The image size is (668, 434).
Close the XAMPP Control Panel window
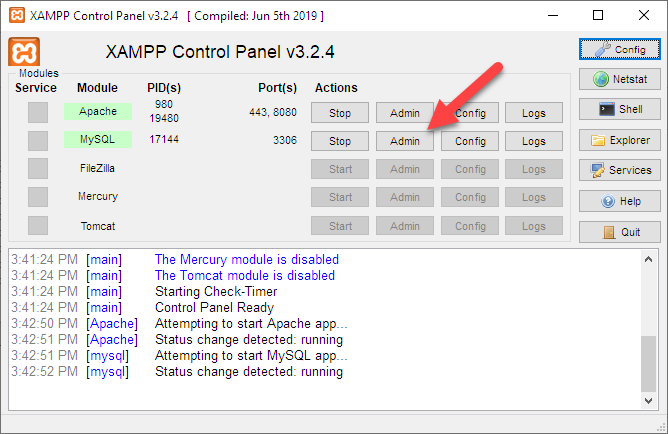click(644, 16)
